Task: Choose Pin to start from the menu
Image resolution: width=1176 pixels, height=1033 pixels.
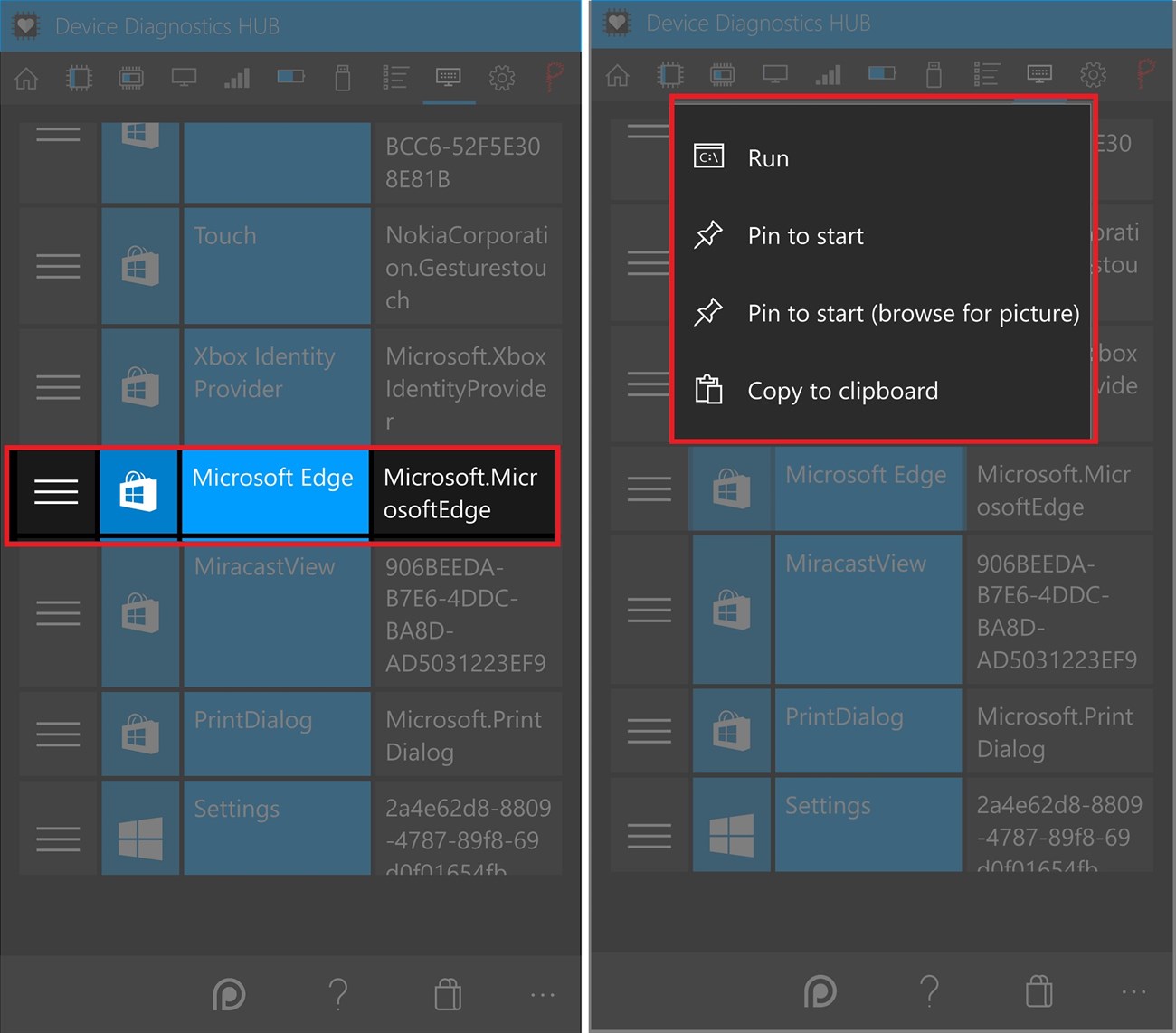Action: point(804,235)
